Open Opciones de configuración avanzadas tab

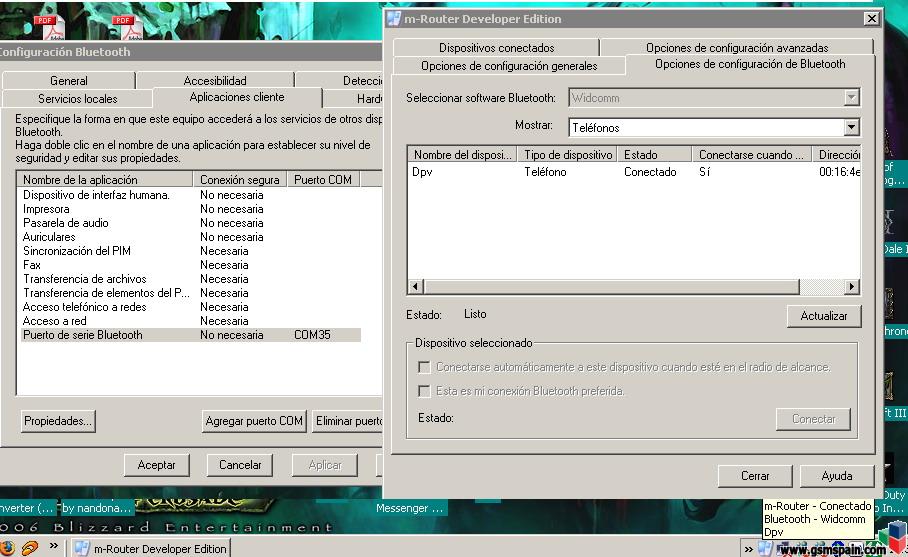(737, 47)
